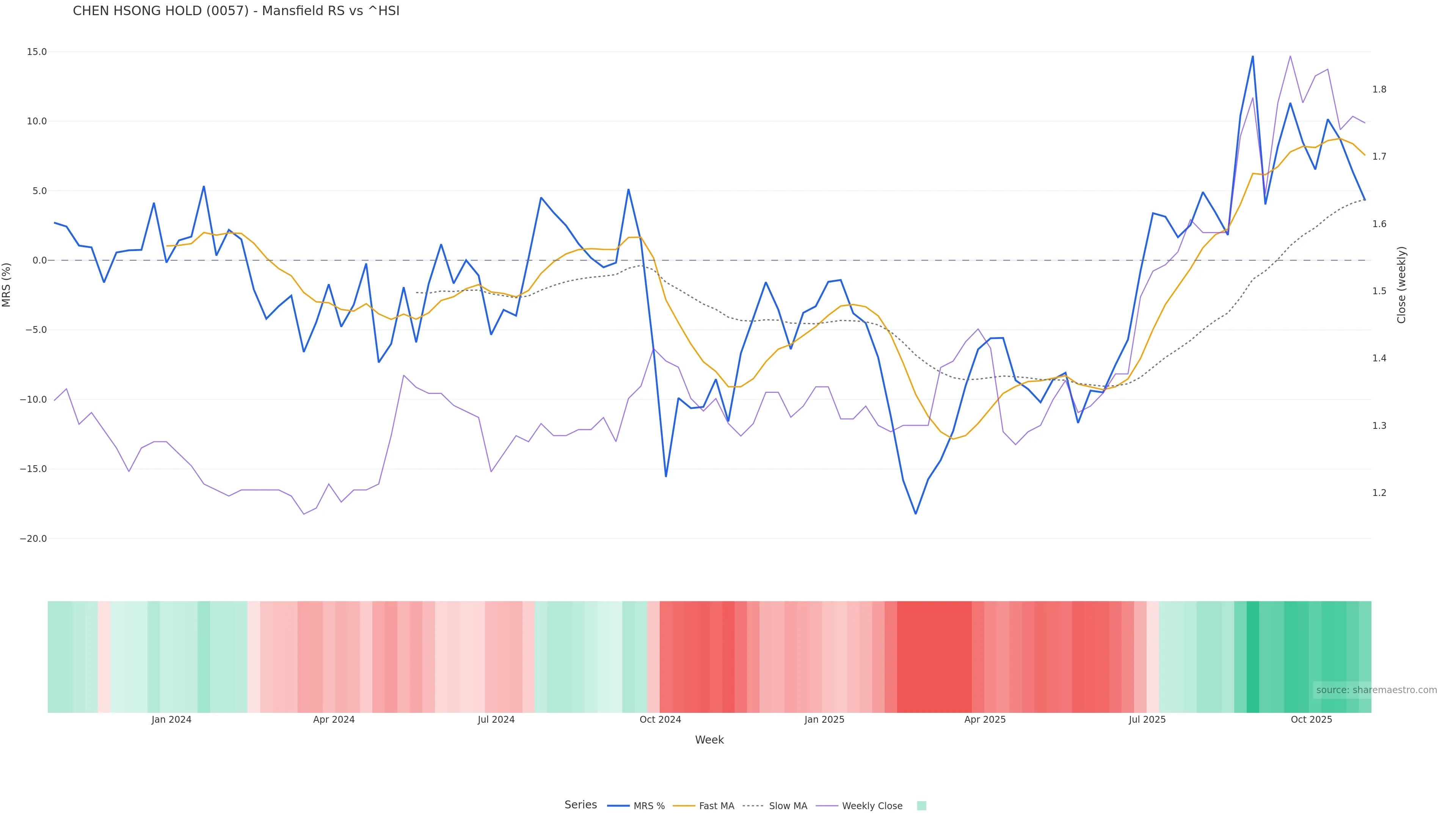Screen dimensions: 1456x819
Task: Click the blue MRS % legend line icon
Action: point(618,806)
